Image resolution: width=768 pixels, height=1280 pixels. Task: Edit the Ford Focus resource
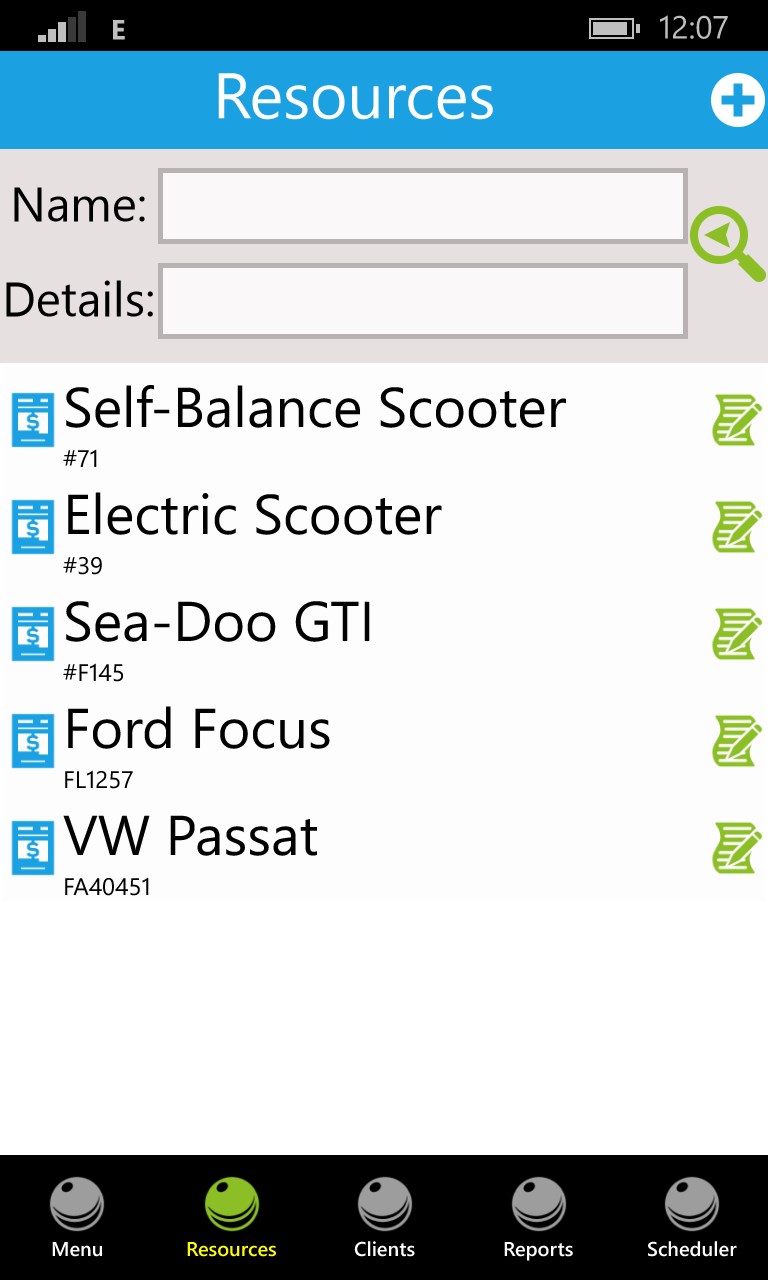click(737, 741)
